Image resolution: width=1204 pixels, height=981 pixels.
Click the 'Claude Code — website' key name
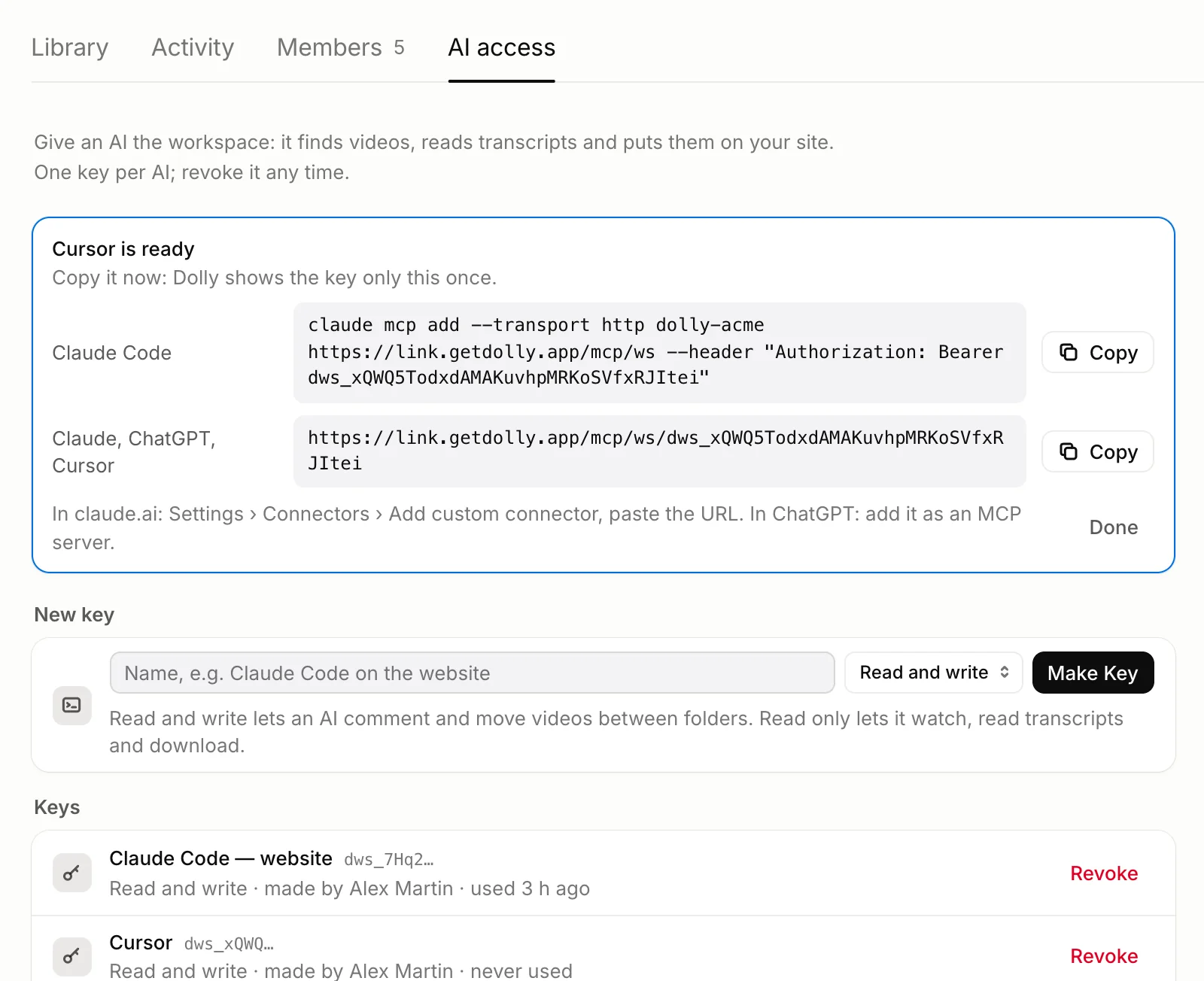point(221,858)
